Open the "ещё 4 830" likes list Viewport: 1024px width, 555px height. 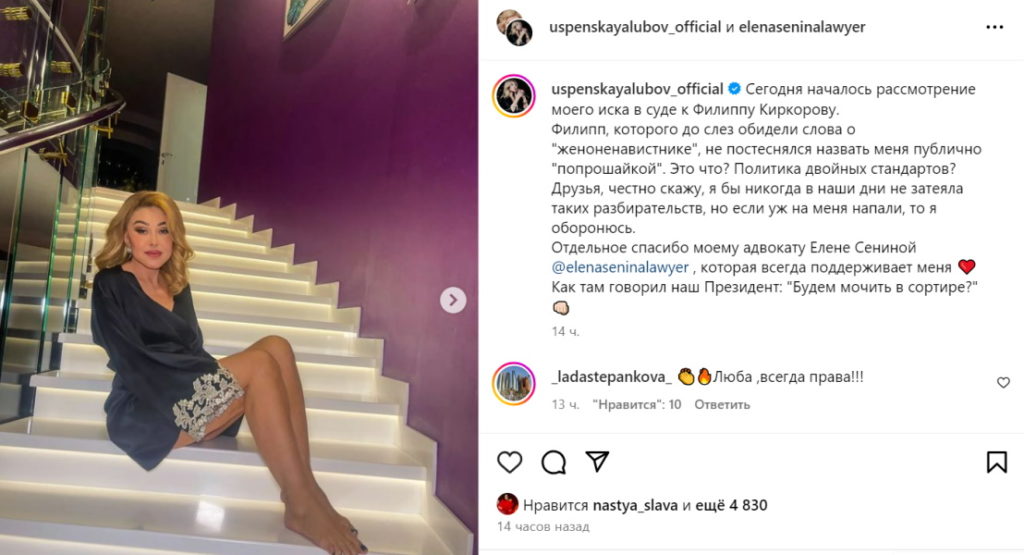coord(731,505)
